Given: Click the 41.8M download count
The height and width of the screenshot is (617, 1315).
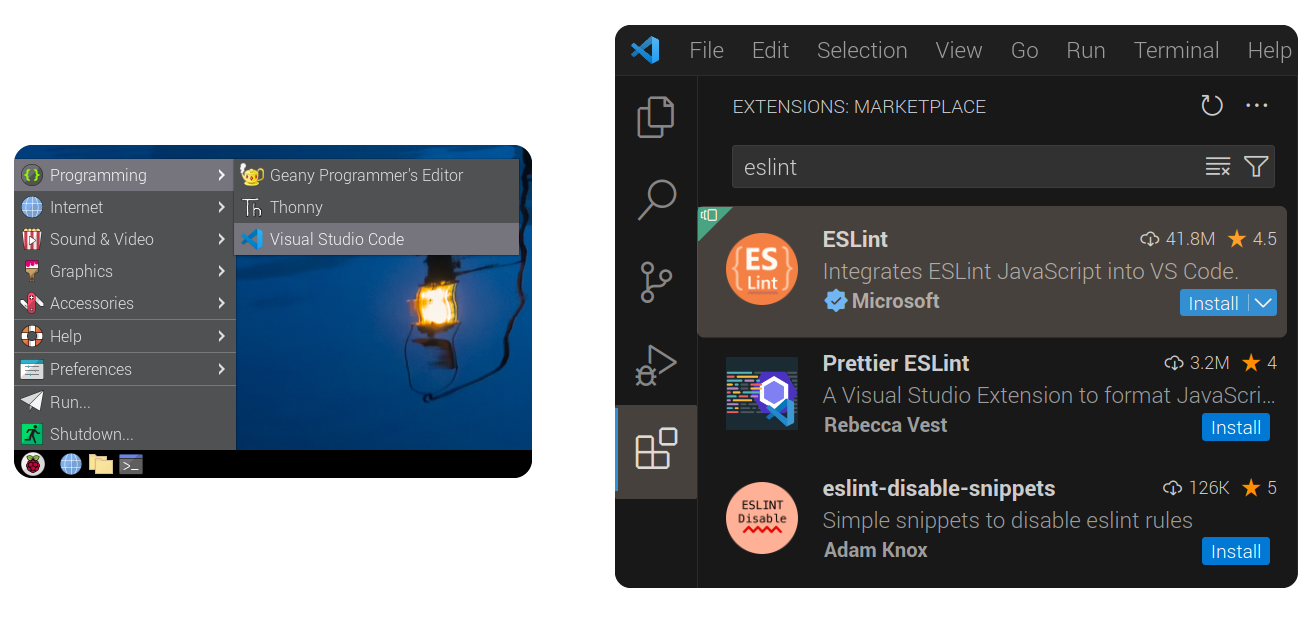Looking at the screenshot, I should (1178, 239).
